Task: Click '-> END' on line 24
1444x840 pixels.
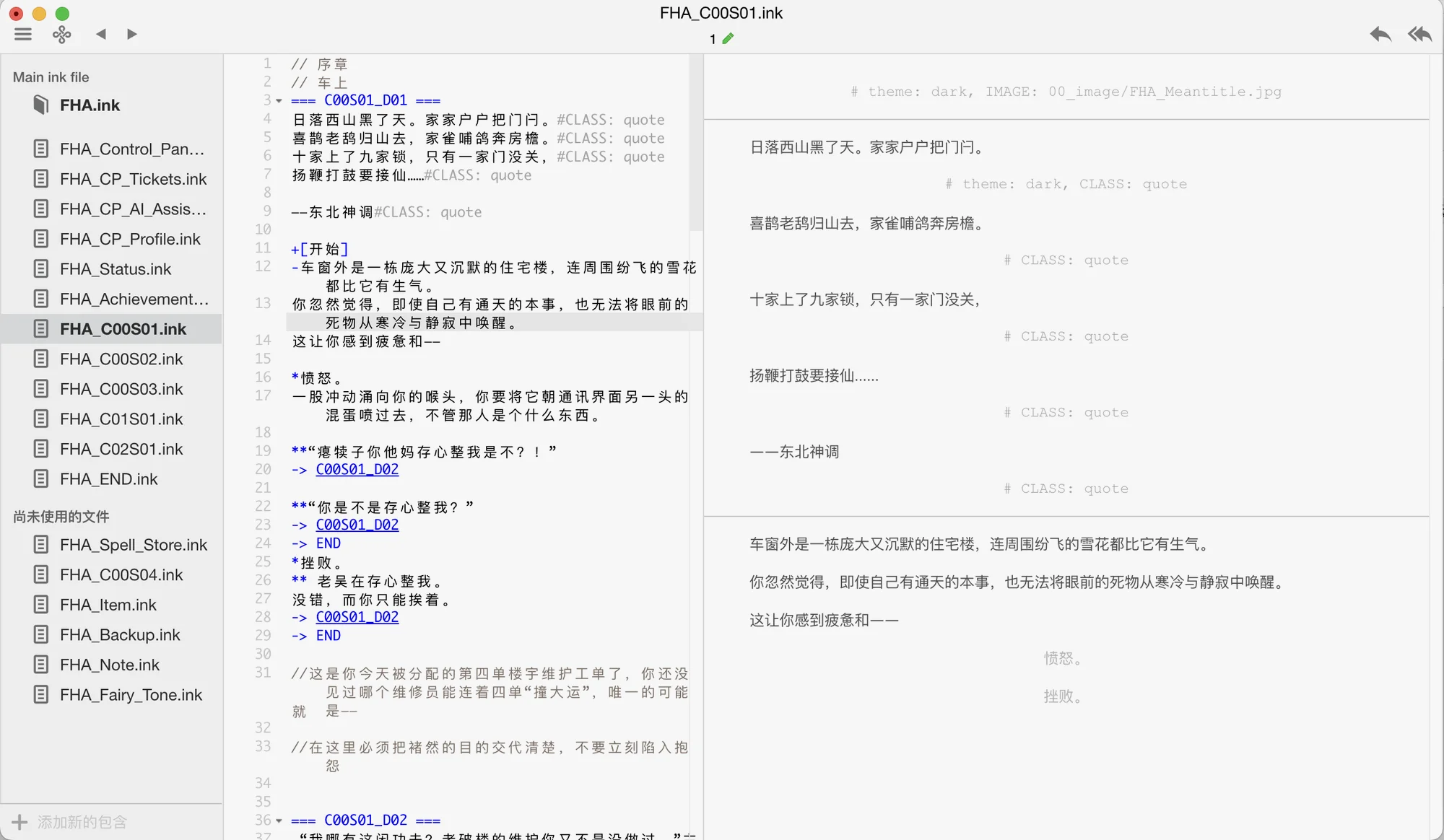Action: click(316, 543)
